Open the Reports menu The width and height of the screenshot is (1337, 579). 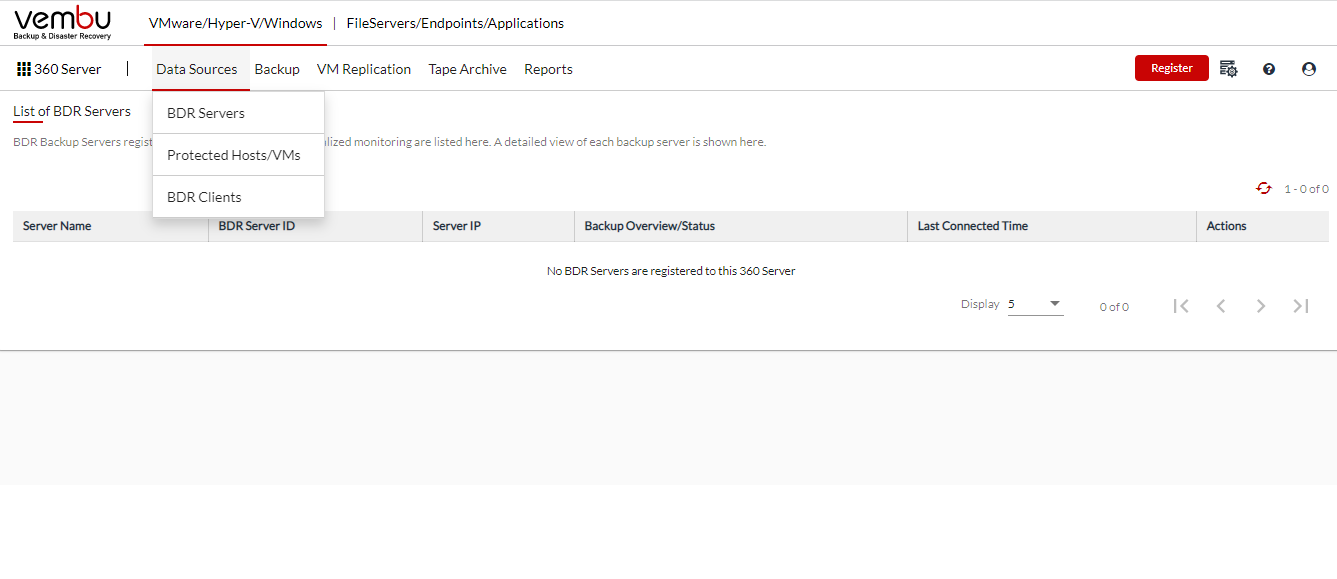pos(548,69)
